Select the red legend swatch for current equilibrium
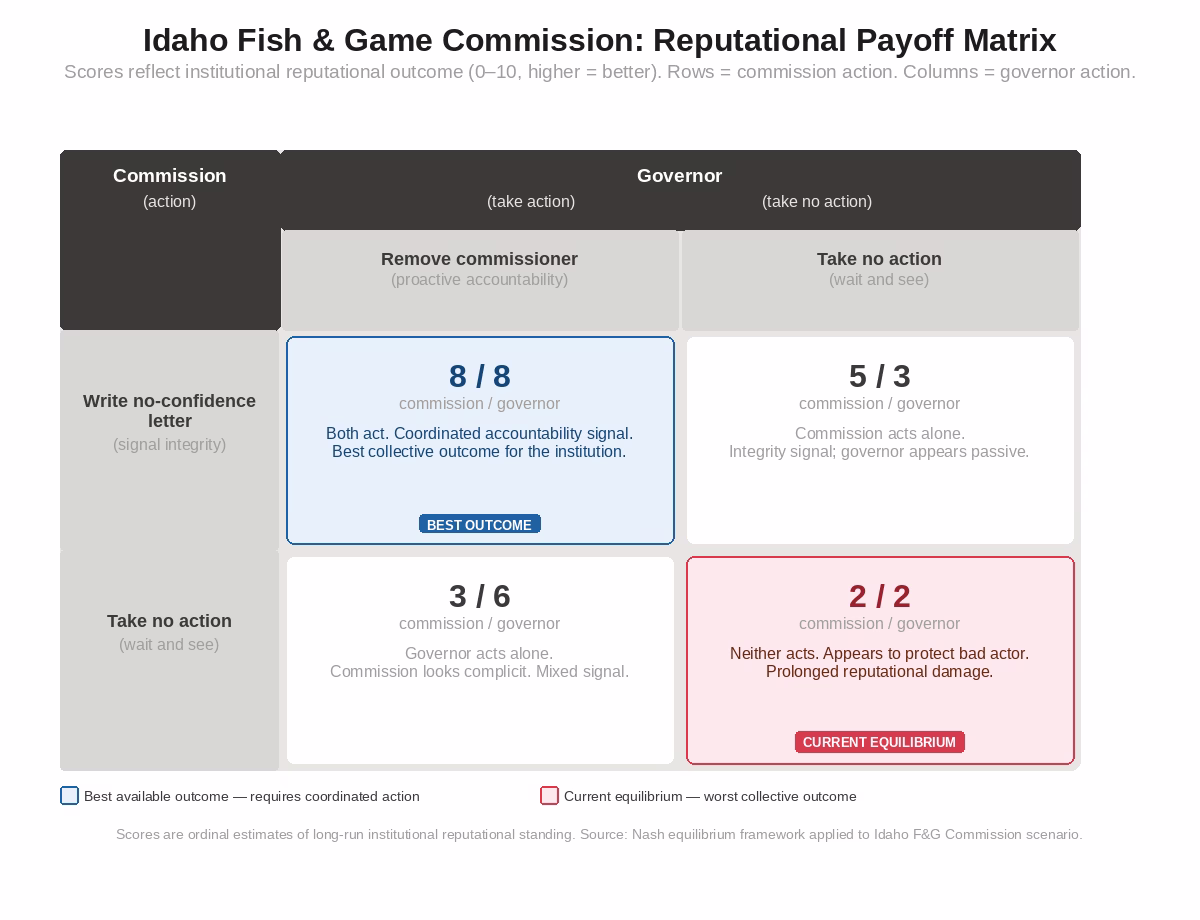The width and height of the screenshot is (1200, 920). (x=549, y=796)
